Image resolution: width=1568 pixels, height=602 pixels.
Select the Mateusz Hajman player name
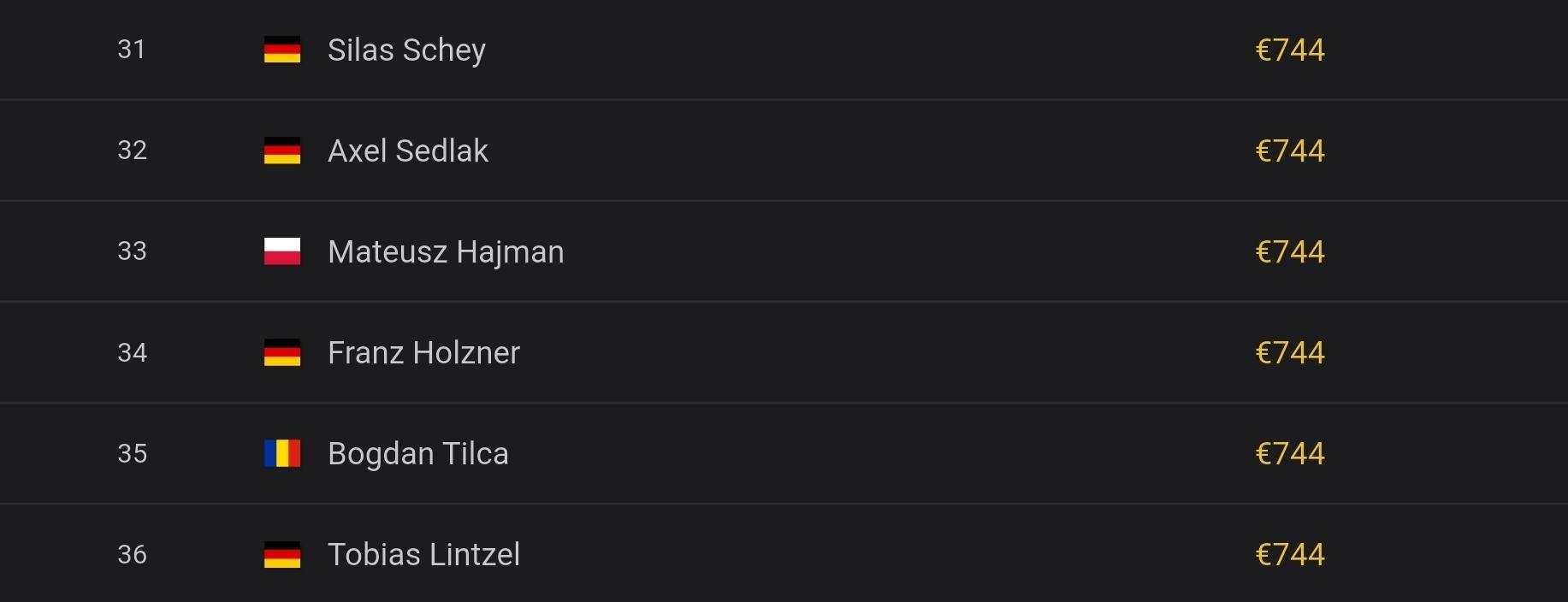tap(446, 251)
